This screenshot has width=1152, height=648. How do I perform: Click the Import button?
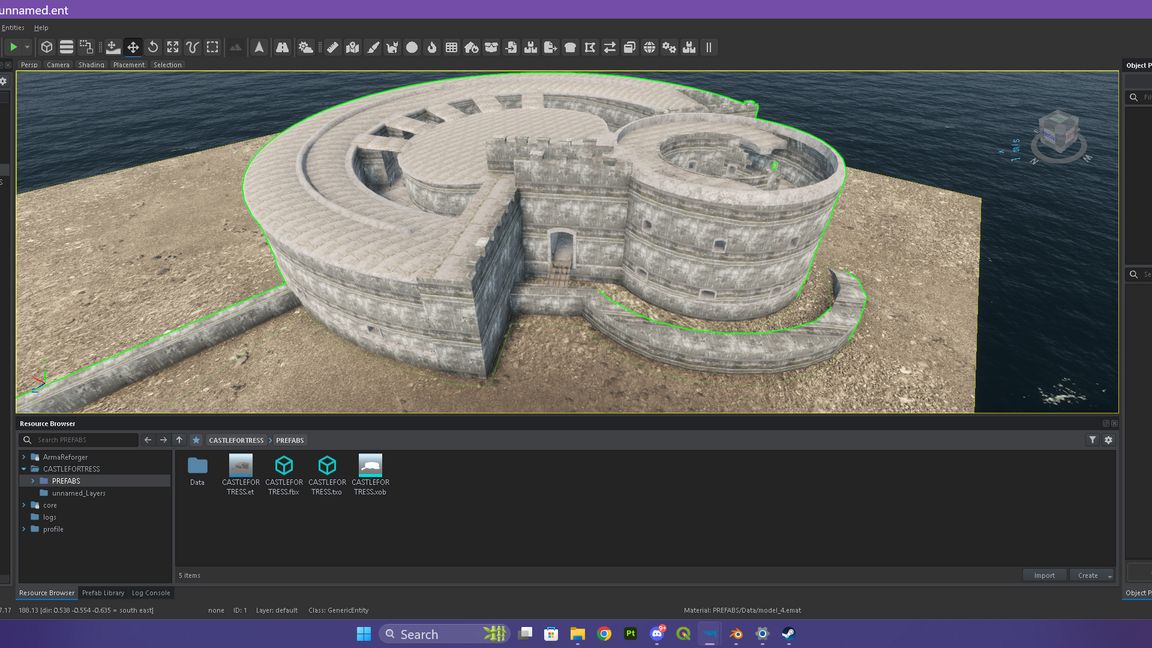[1044, 575]
